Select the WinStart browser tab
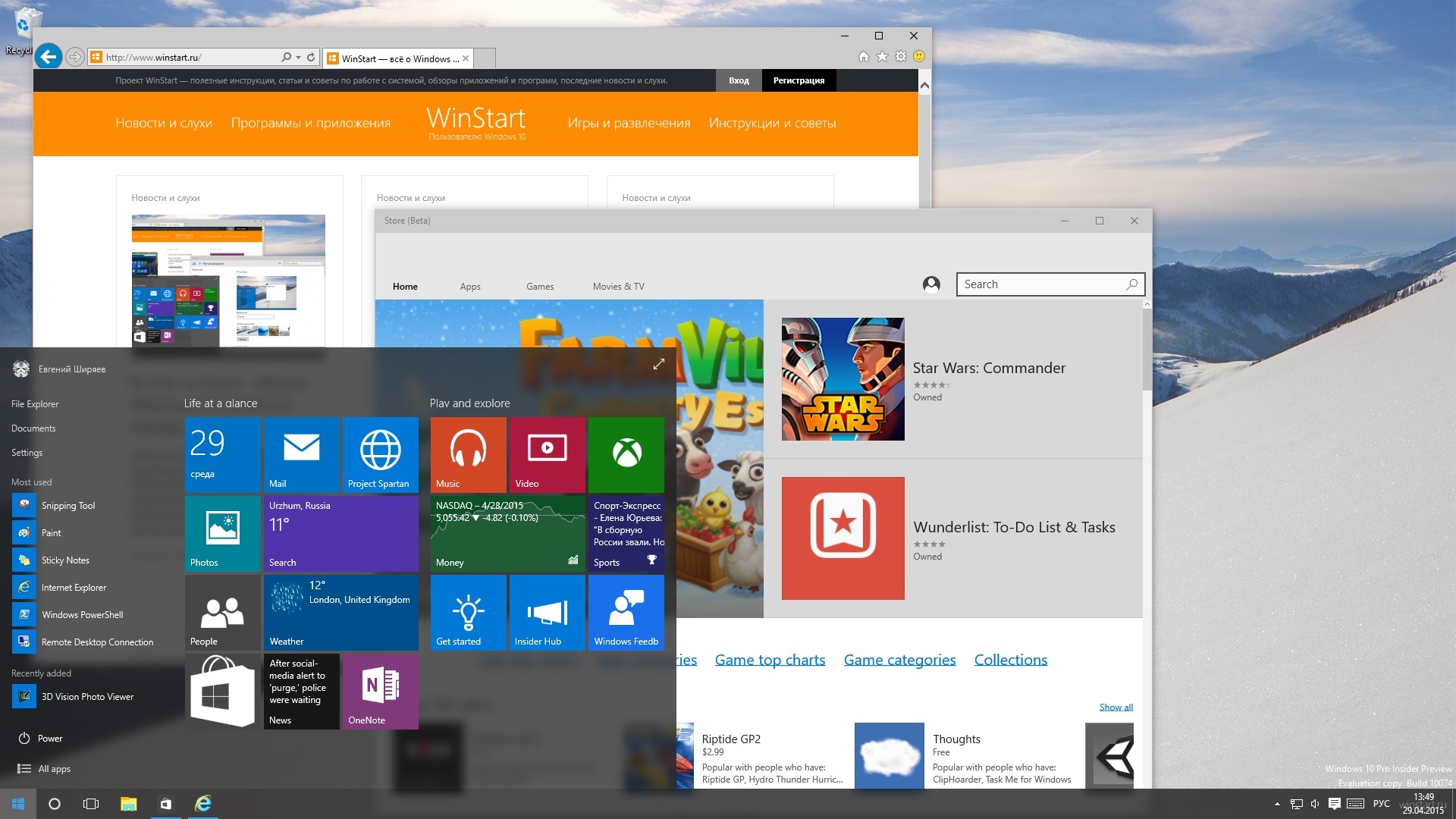This screenshot has height=819, width=1456. click(x=399, y=58)
